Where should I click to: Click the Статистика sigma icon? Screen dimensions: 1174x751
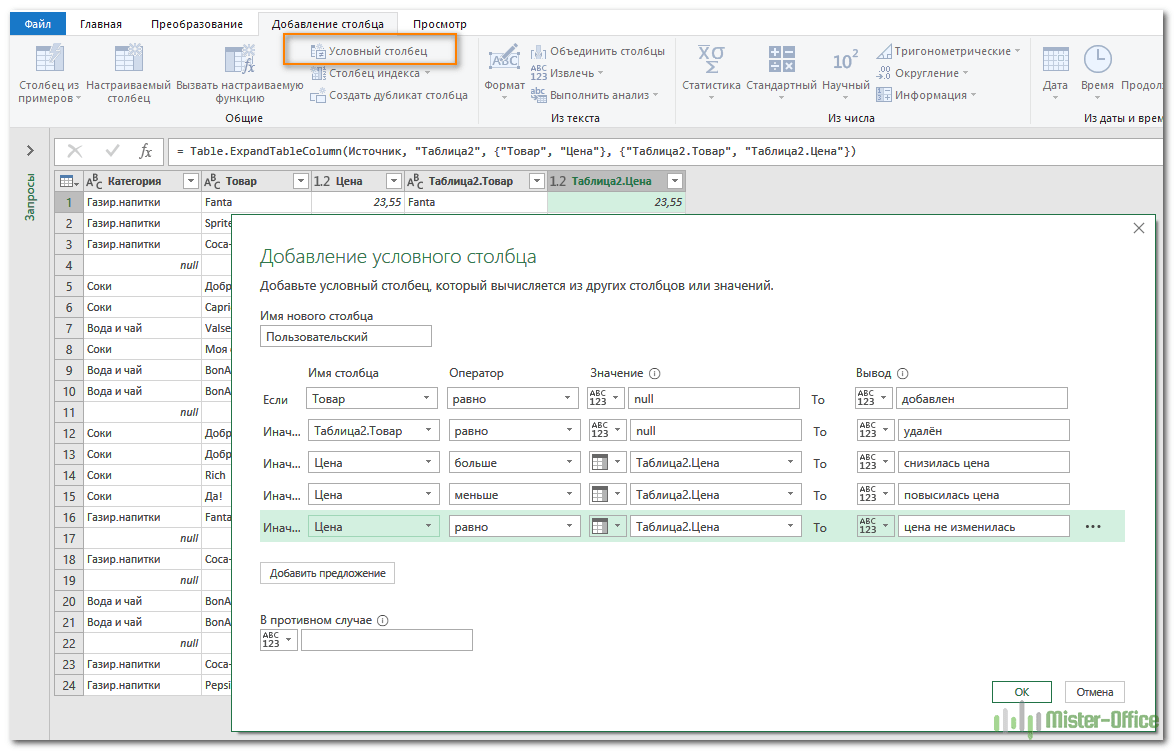[711, 60]
